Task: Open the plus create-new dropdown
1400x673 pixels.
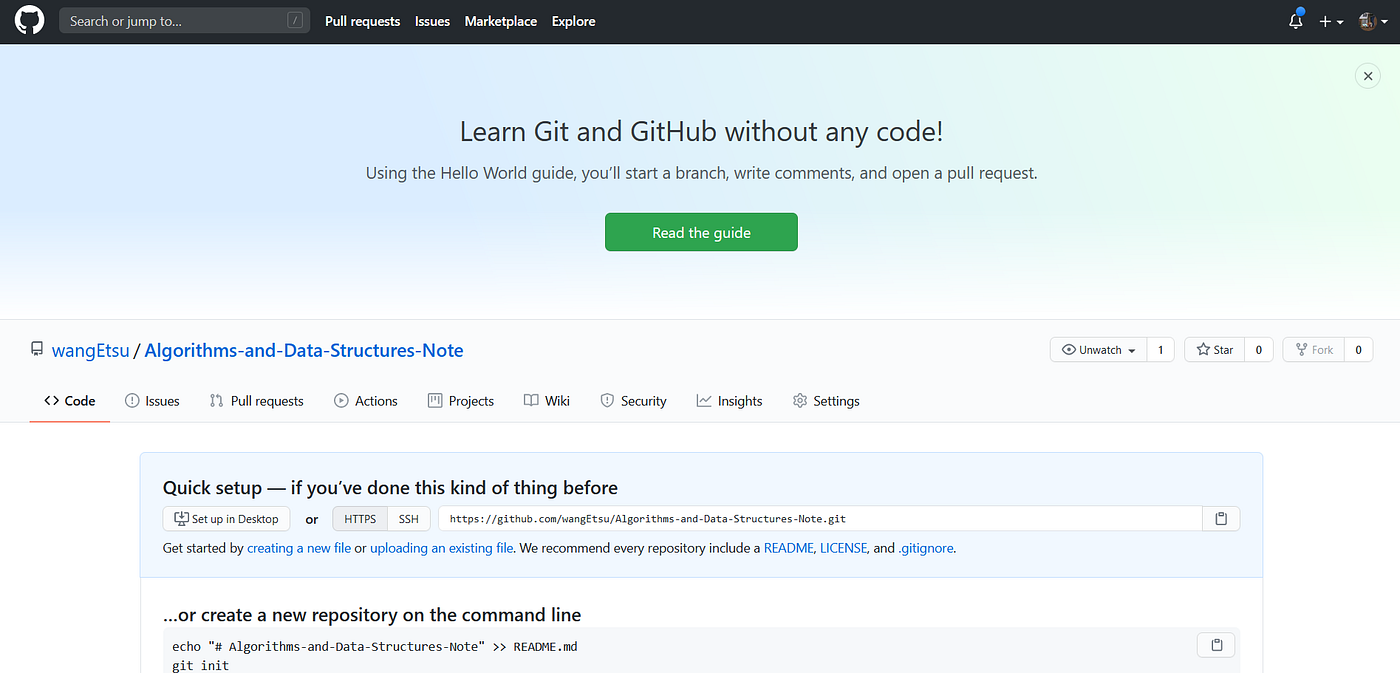Action: [1331, 21]
